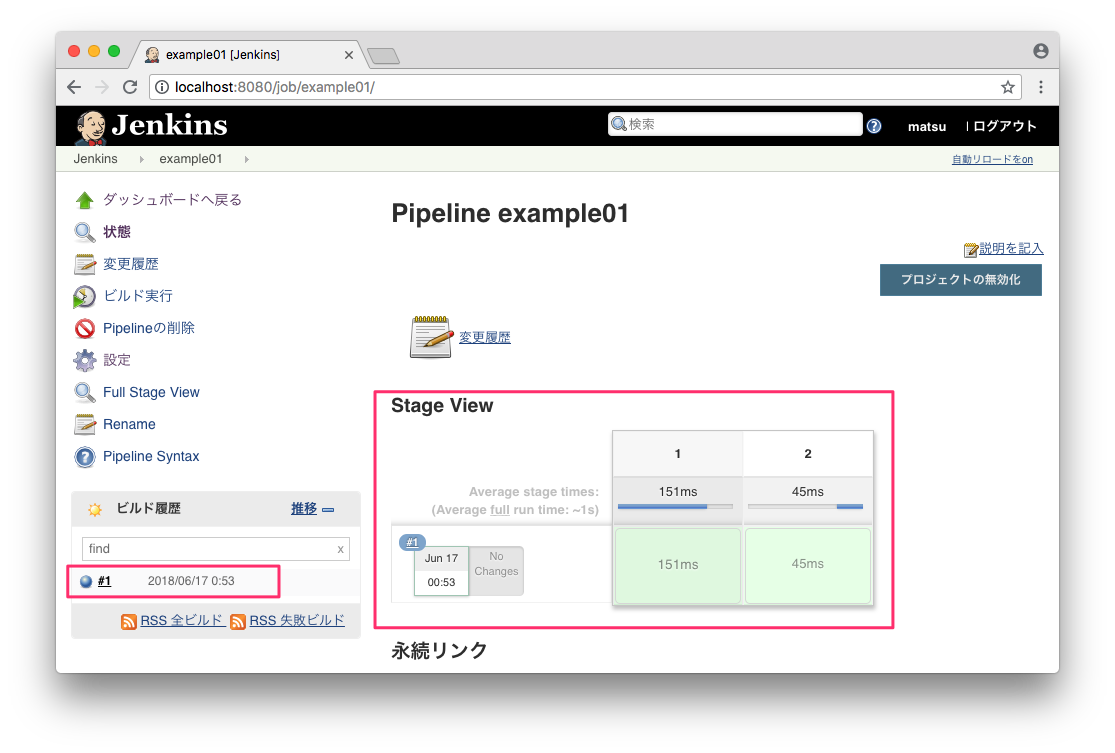The image size is (1115, 753).
Task: Click the green dashboard return arrow icon
Action: [x=85, y=200]
